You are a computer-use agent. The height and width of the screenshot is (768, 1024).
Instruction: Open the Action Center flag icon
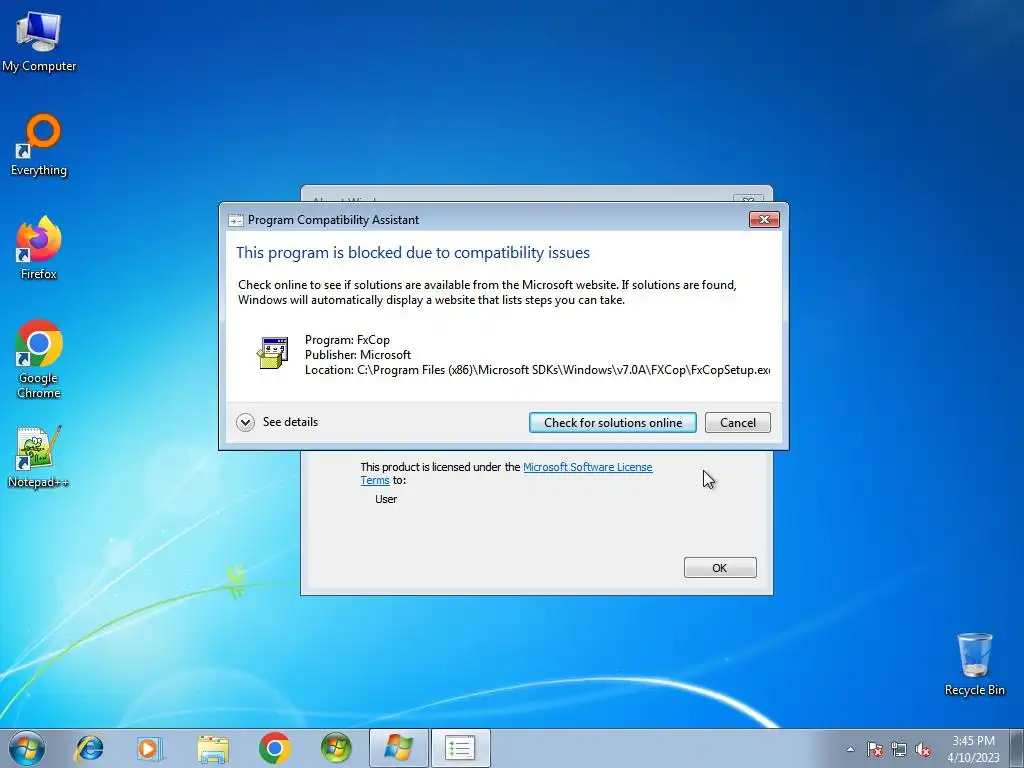tap(875, 749)
